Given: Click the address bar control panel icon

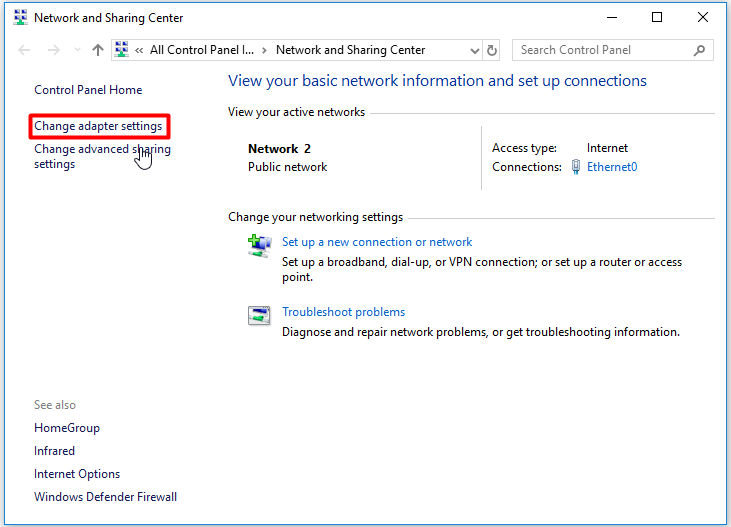Looking at the screenshot, I should [x=122, y=49].
